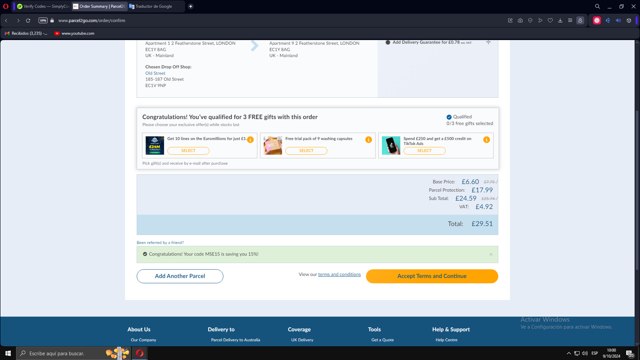
Task: Click the Qualified check mark indicator
Action: coord(449,117)
